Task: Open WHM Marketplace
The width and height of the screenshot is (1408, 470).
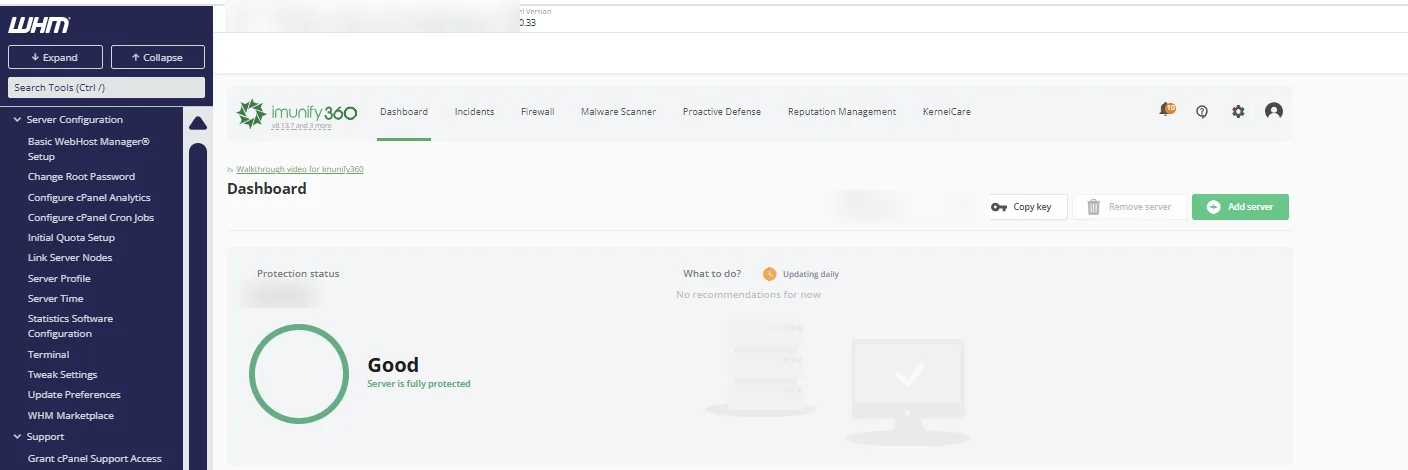Action: (x=71, y=416)
